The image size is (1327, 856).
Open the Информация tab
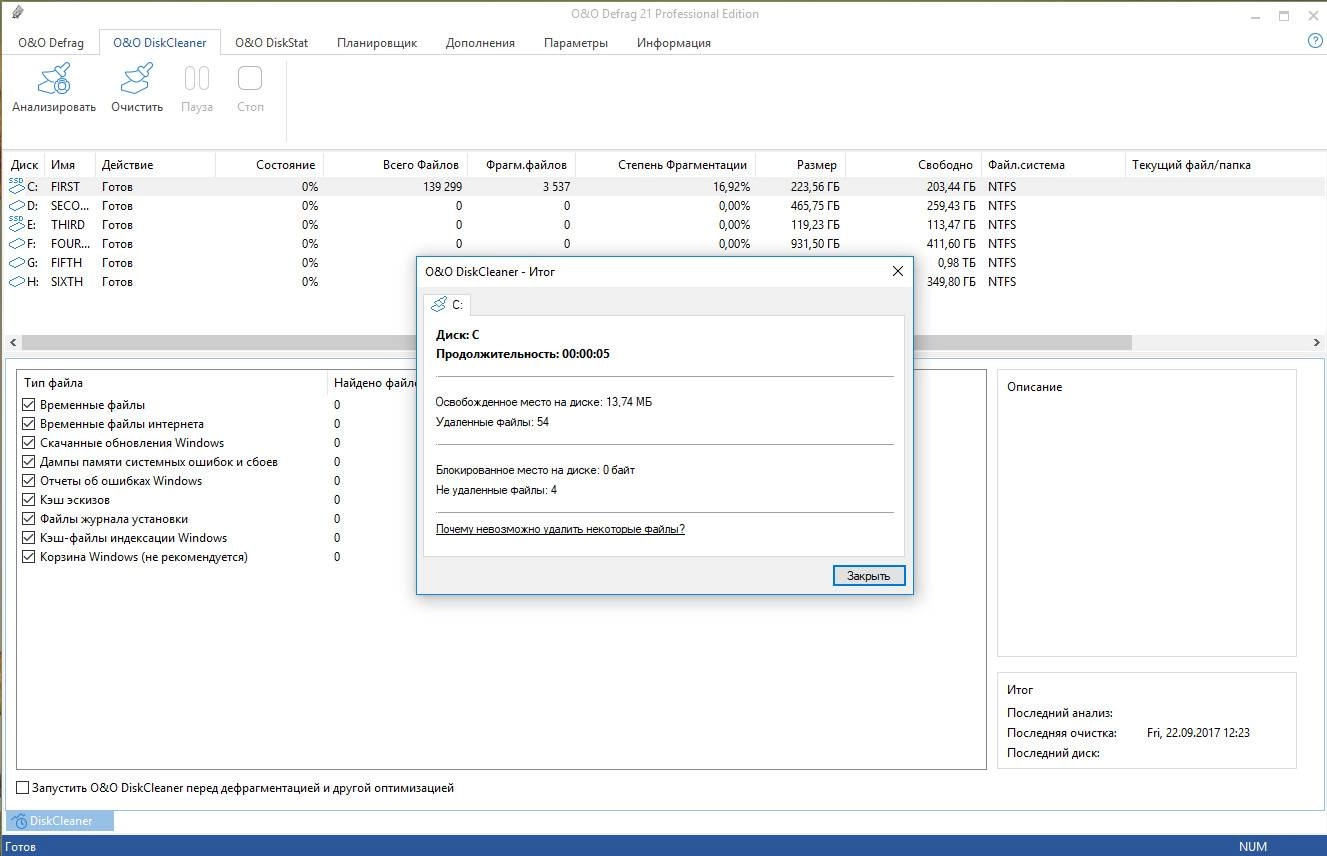[674, 43]
